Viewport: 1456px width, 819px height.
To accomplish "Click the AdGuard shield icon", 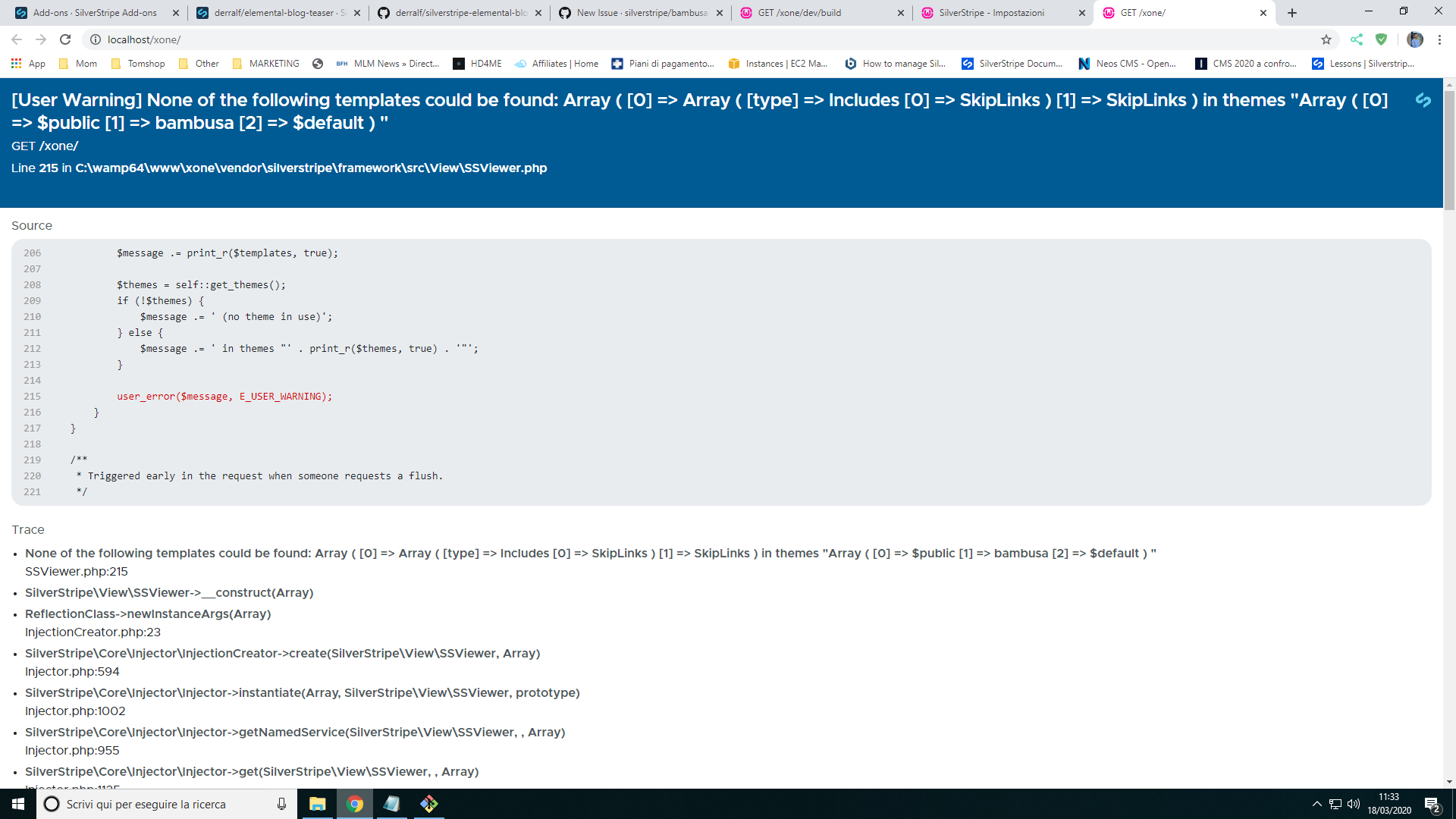I will (x=1382, y=39).
